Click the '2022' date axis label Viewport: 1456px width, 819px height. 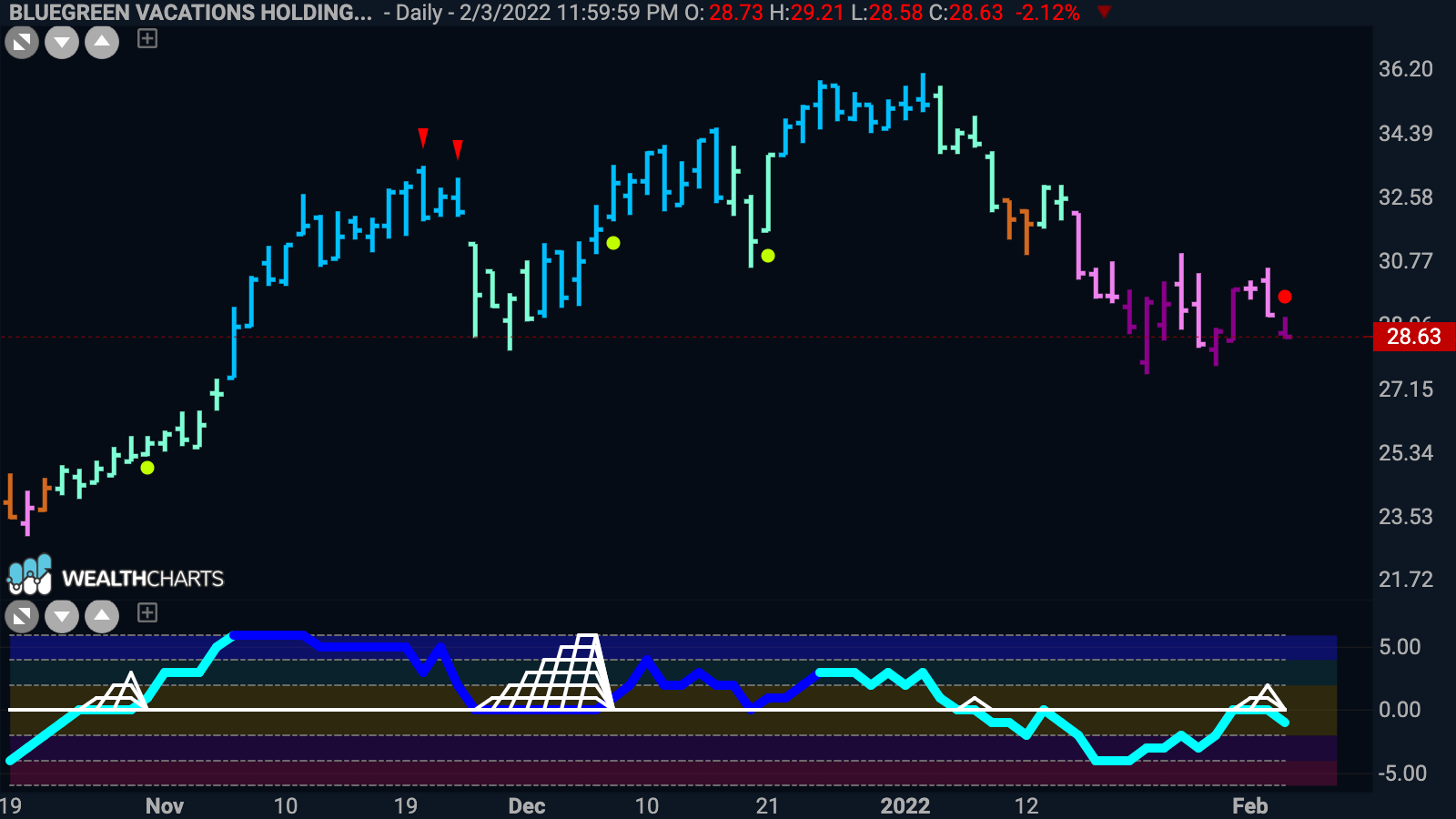click(905, 805)
